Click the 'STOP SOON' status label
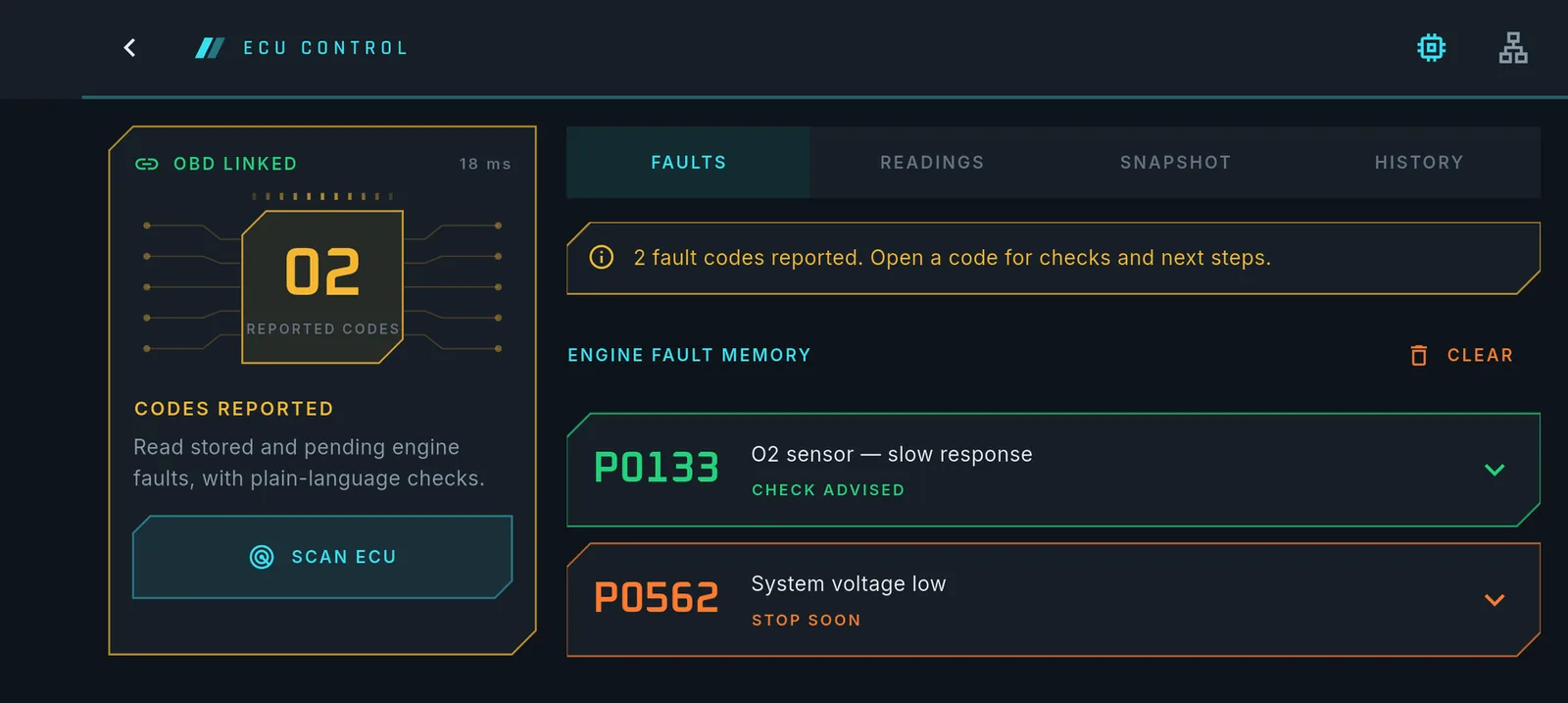Screen dimensions: 1568x703 pos(807,621)
